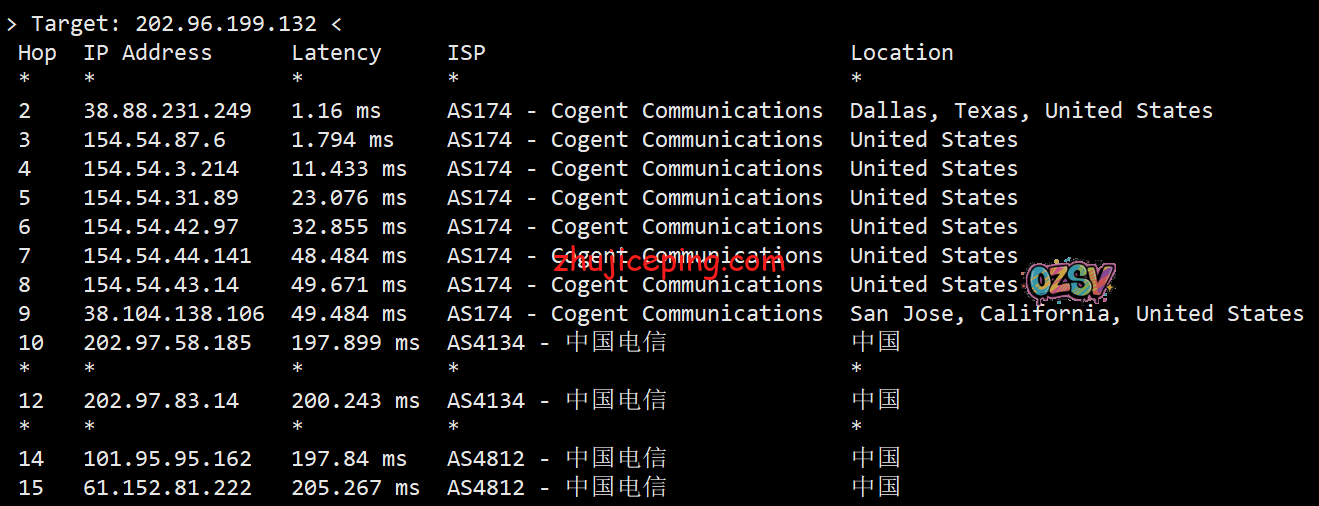Click the ISP column header
The image size is (1319, 506).
(466, 53)
